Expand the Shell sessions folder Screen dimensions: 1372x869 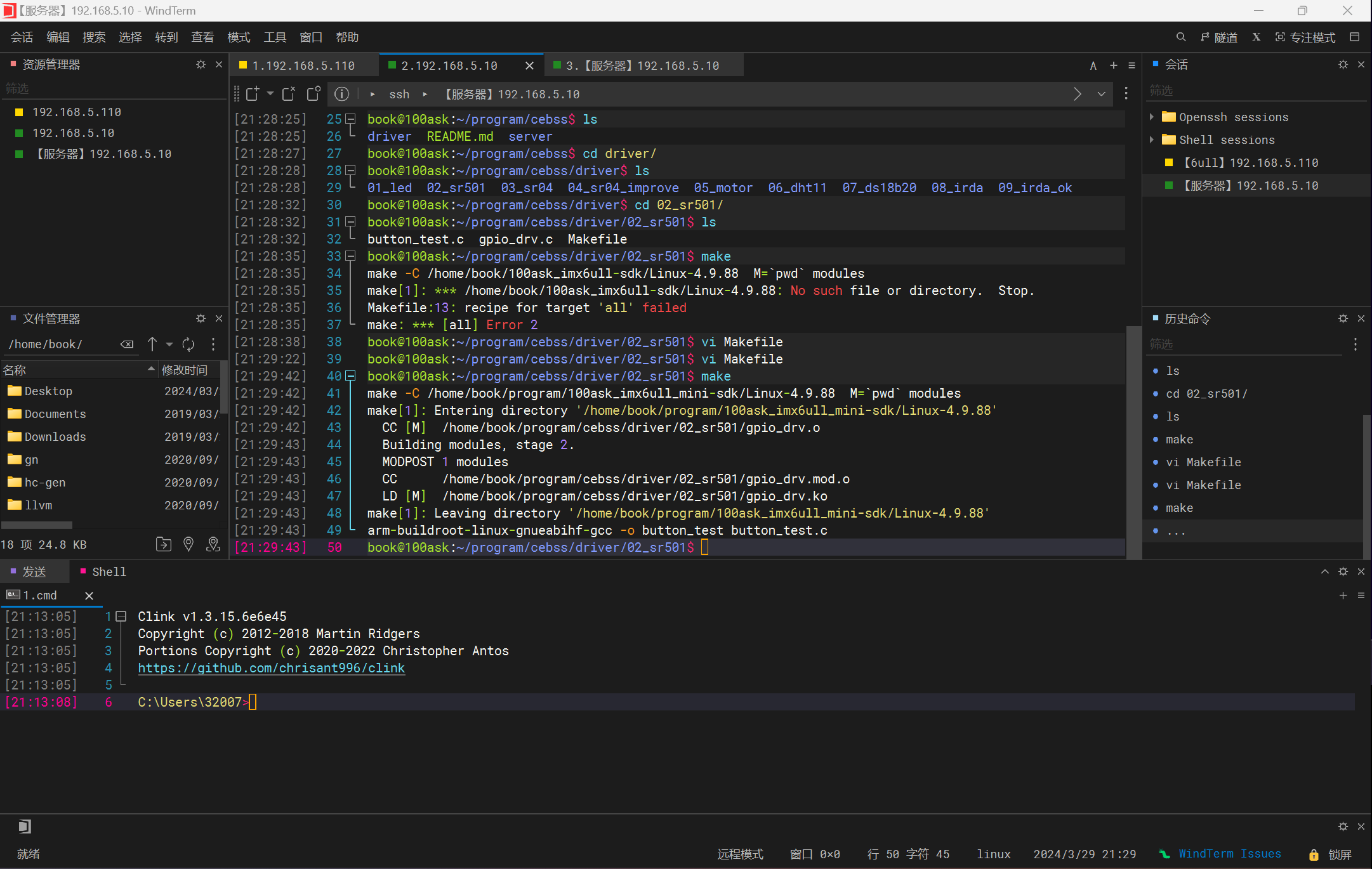click(1152, 140)
